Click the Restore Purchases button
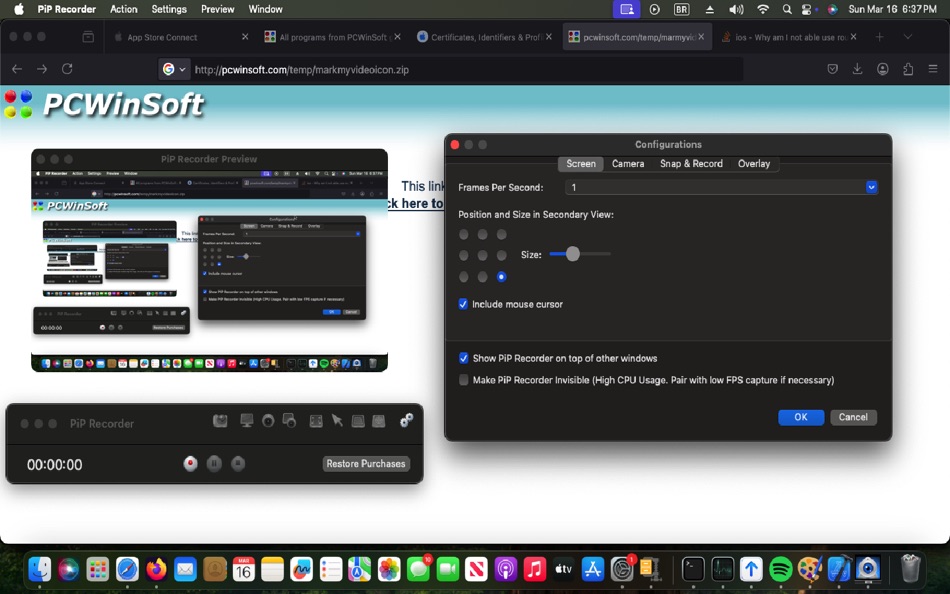This screenshot has height=594, width=950. click(366, 464)
